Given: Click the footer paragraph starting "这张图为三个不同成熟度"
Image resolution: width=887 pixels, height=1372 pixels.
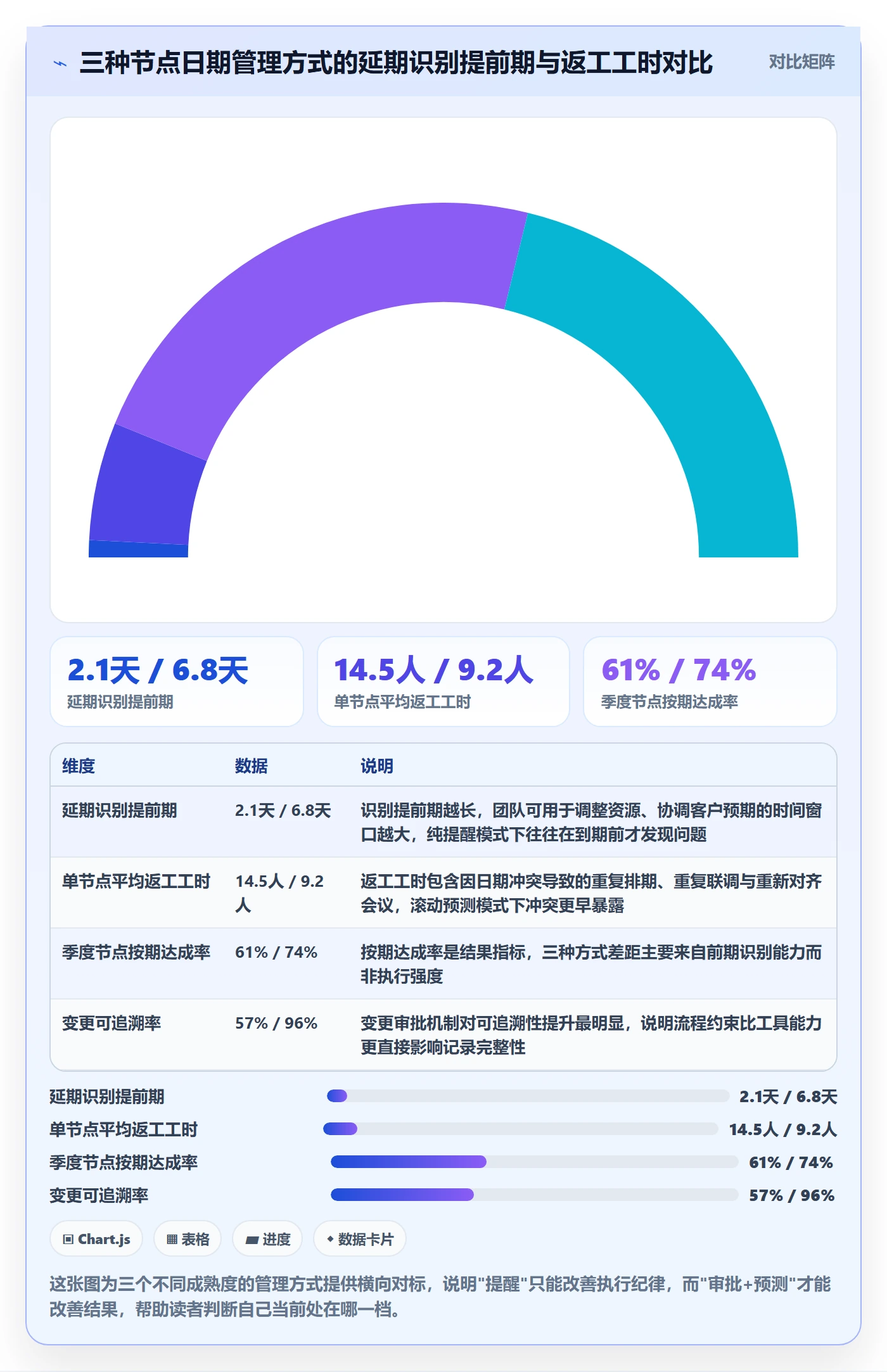Looking at the screenshot, I should click(x=440, y=1296).
